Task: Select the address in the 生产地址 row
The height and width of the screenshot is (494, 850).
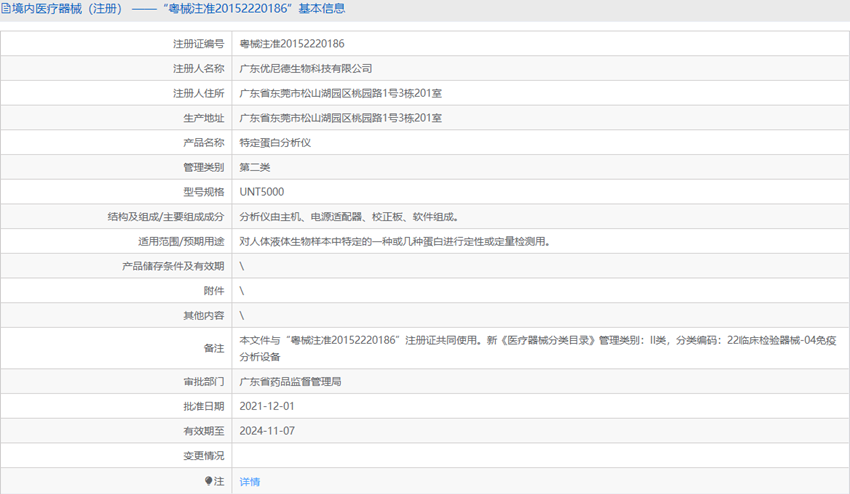Action: point(340,118)
